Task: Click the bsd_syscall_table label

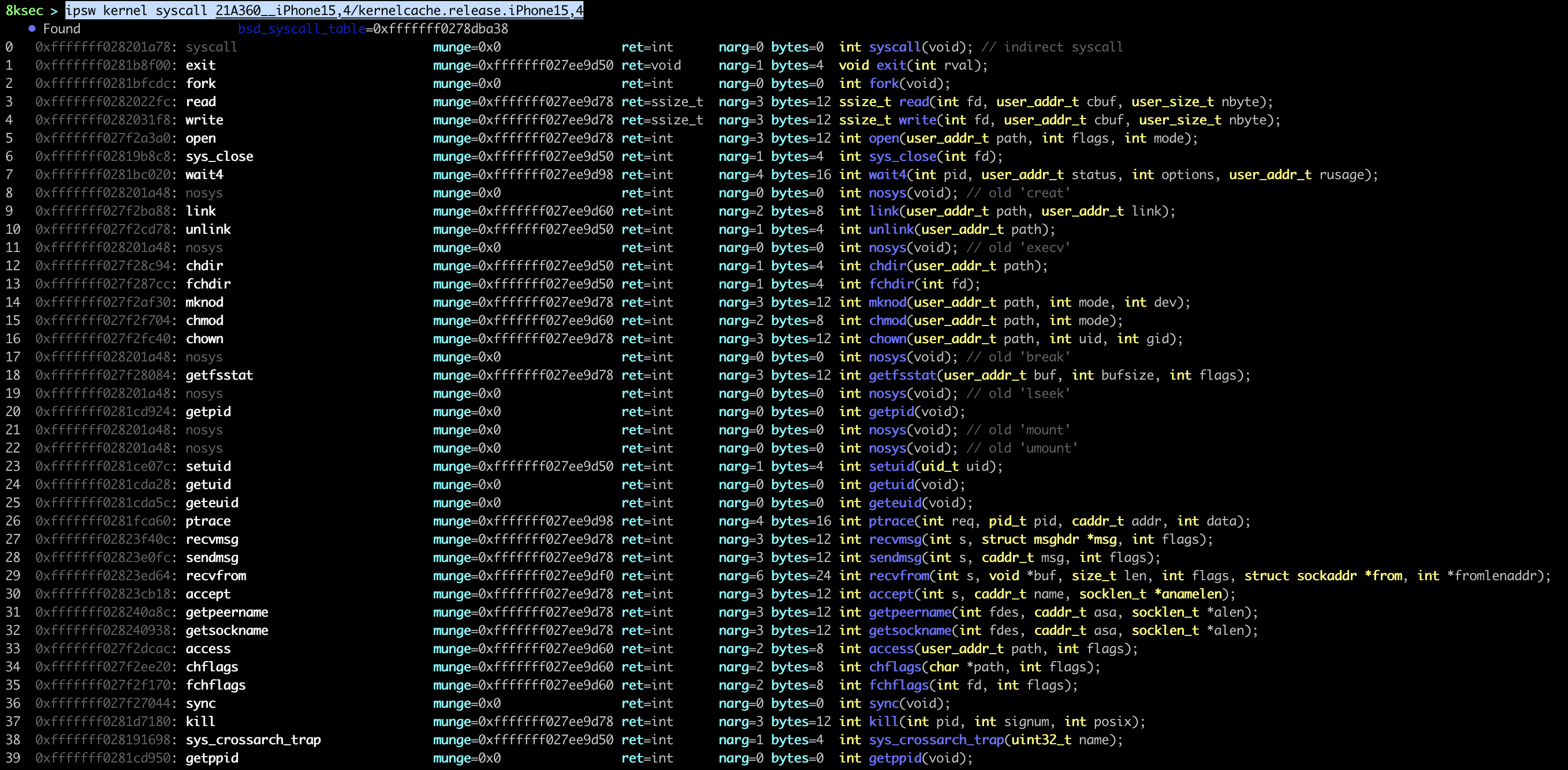Action: coord(301,28)
